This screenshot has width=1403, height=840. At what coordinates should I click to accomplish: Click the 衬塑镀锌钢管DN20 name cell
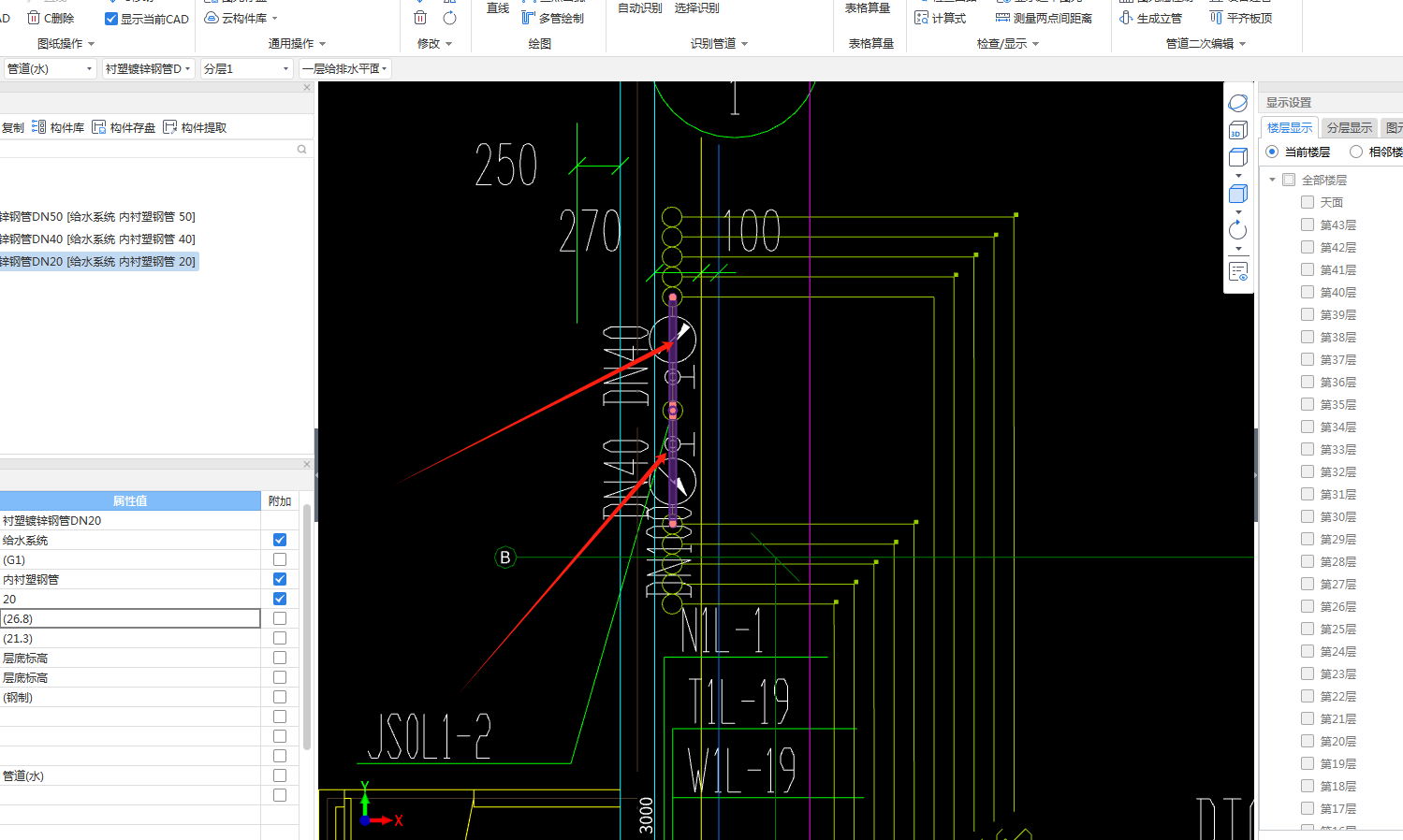coord(130,520)
